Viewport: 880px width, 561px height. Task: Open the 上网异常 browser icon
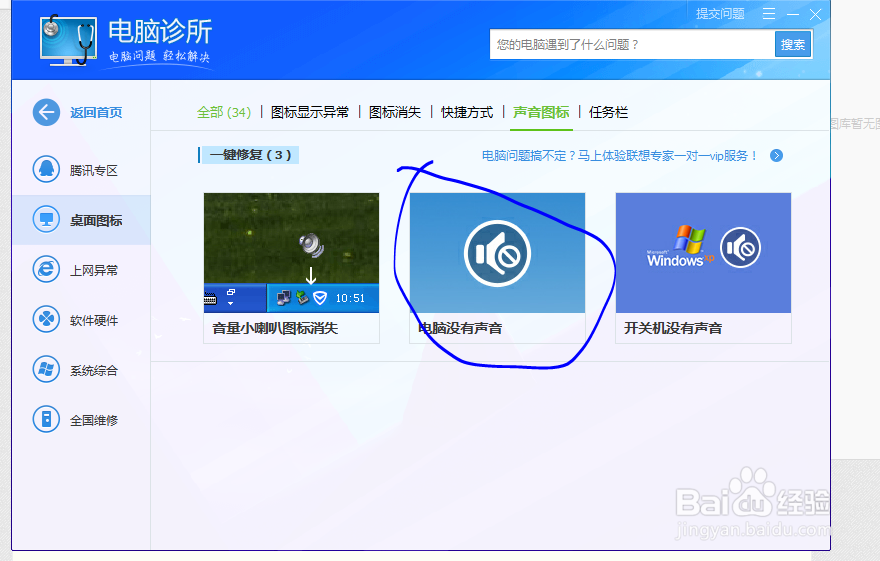46,269
